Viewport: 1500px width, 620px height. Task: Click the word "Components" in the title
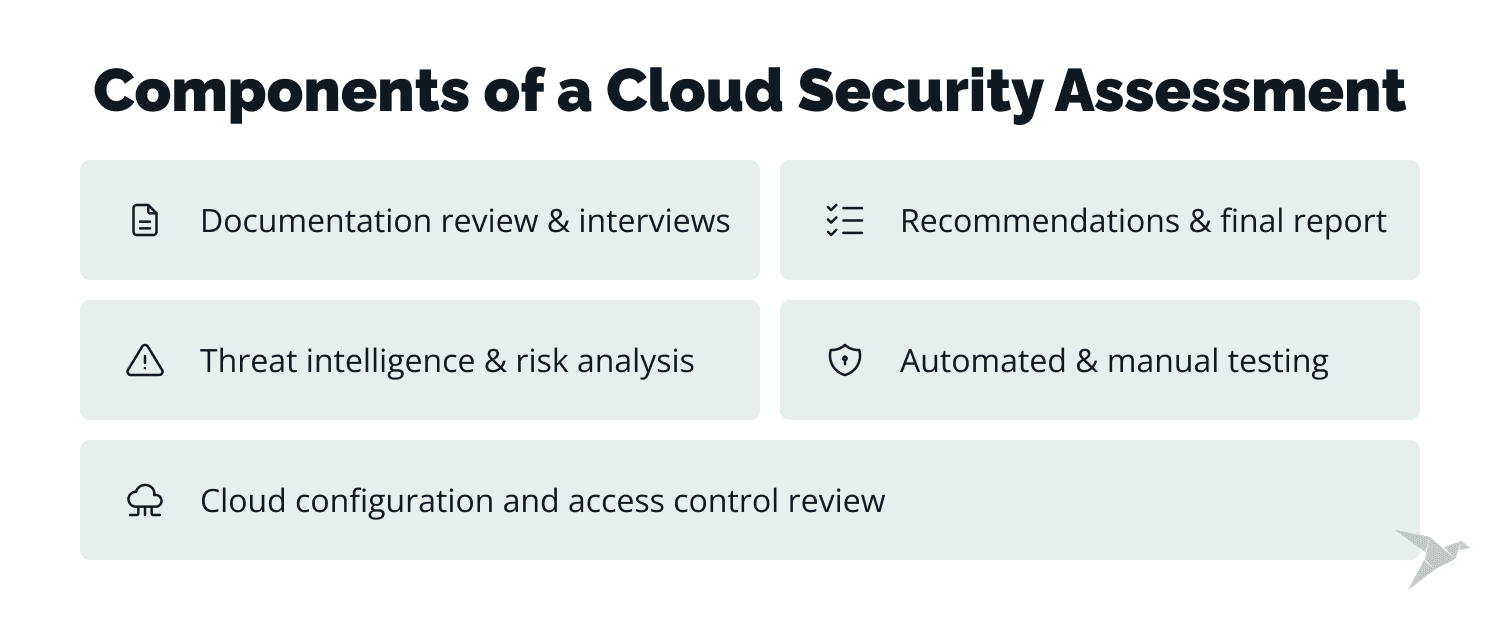tap(281, 92)
